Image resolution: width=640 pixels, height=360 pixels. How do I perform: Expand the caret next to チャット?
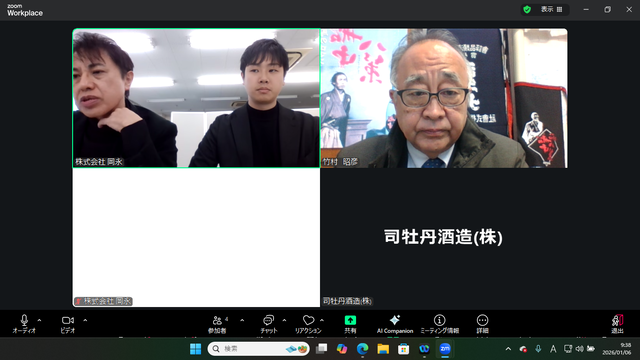point(284,320)
